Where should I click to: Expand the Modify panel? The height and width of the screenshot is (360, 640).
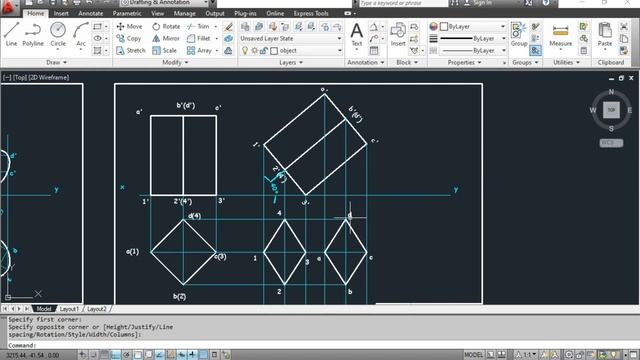point(176,62)
